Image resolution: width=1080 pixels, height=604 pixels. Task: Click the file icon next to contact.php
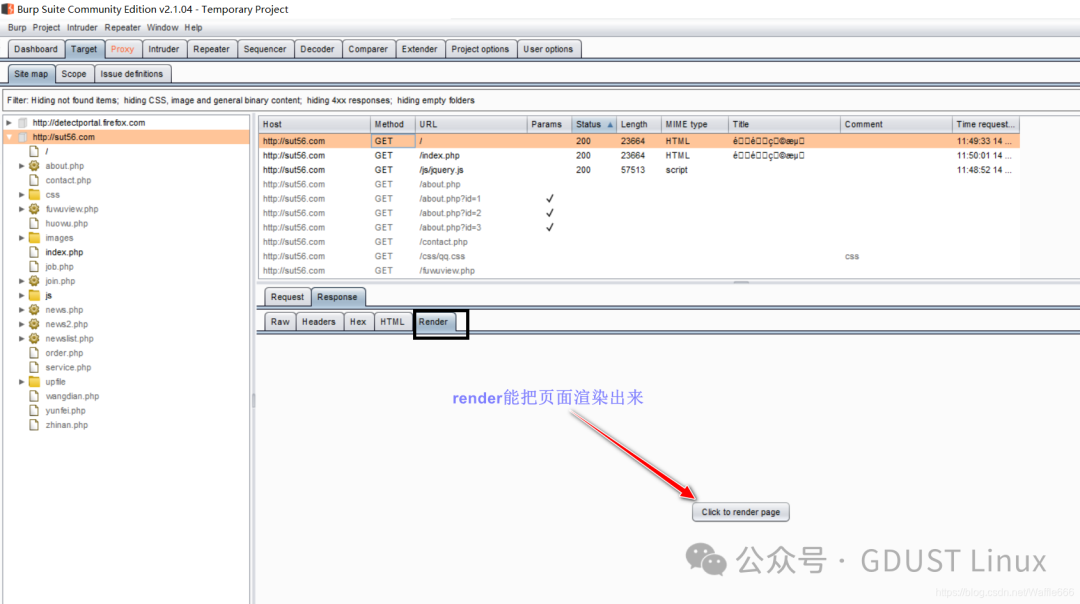coord(34,180)
